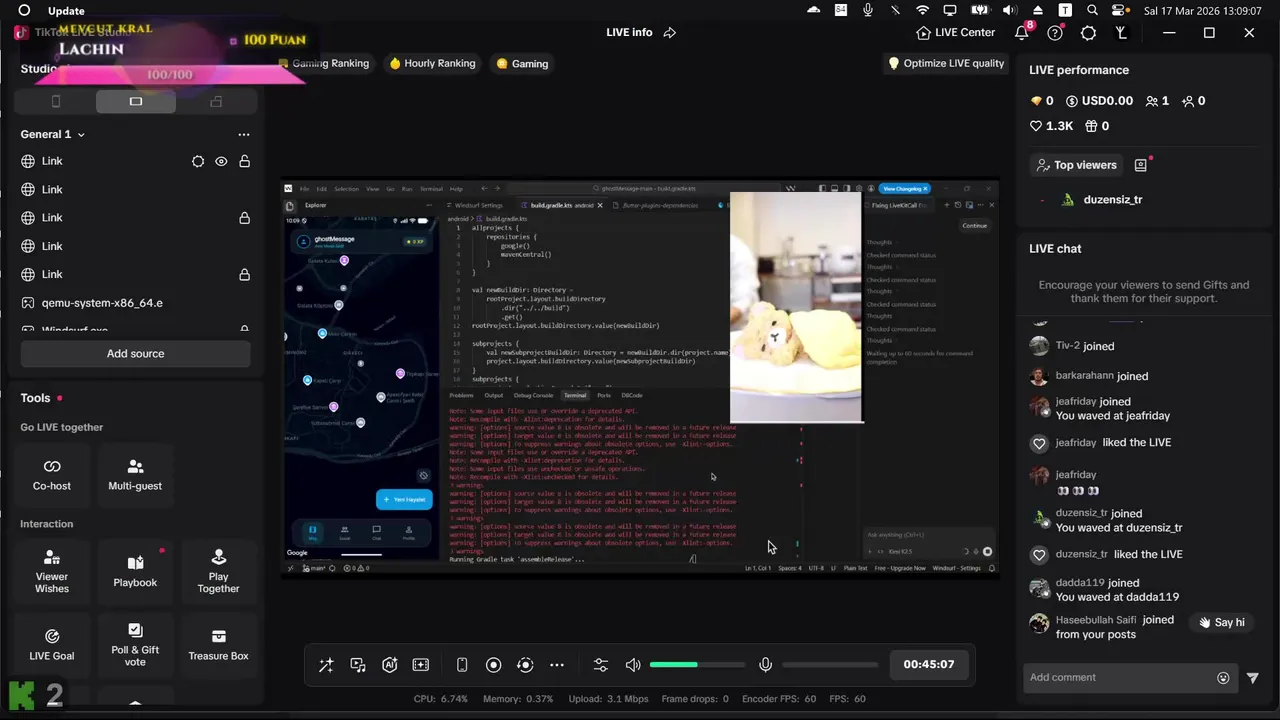Open the notifications bell icon
The image size is (1280, 720).
tap(1021, 32)
